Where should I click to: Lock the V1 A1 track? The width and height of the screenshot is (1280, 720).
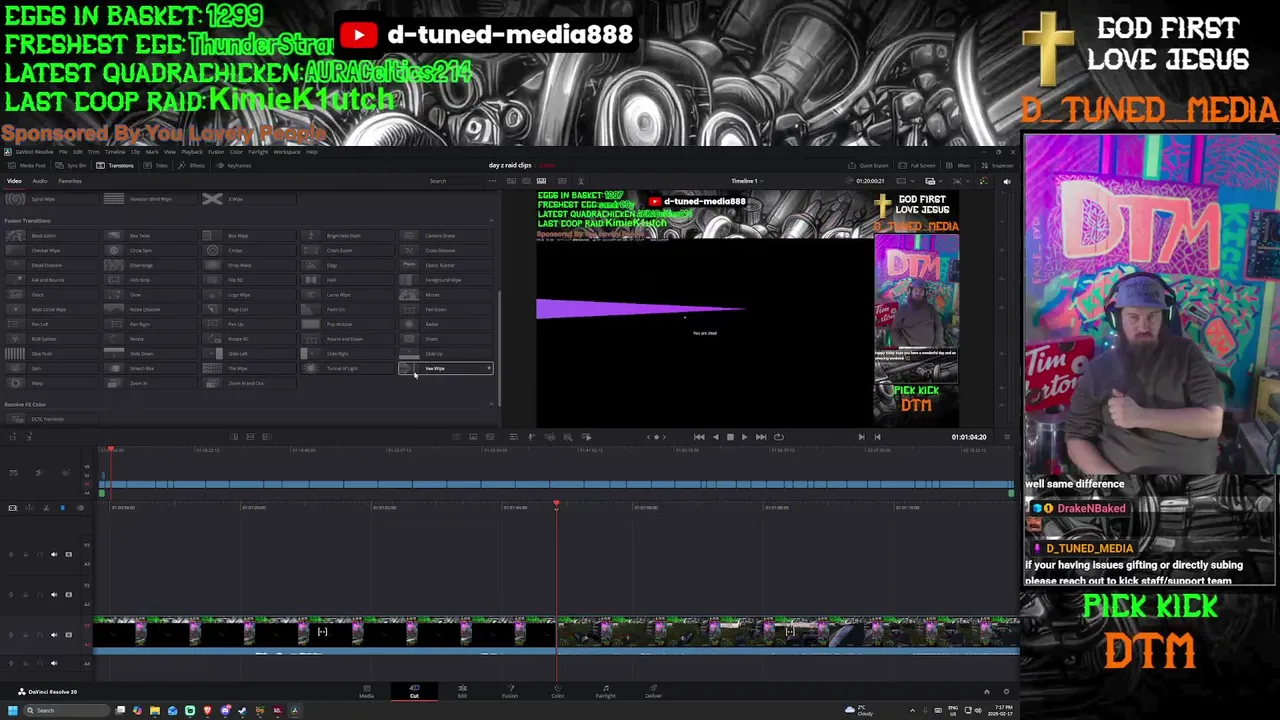coord(25,635)
